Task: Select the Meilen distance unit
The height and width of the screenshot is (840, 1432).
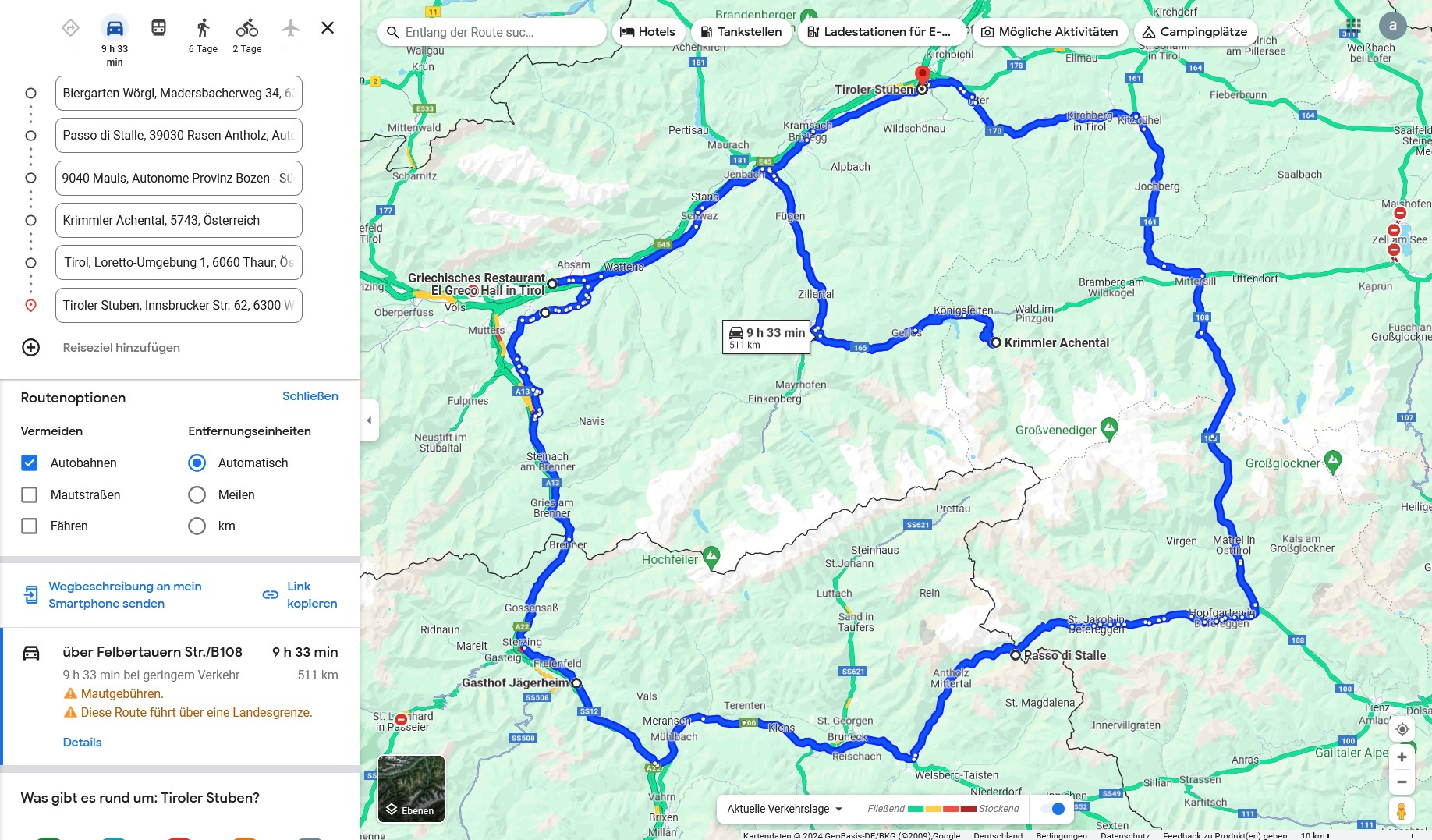Action: click(197, 495)
